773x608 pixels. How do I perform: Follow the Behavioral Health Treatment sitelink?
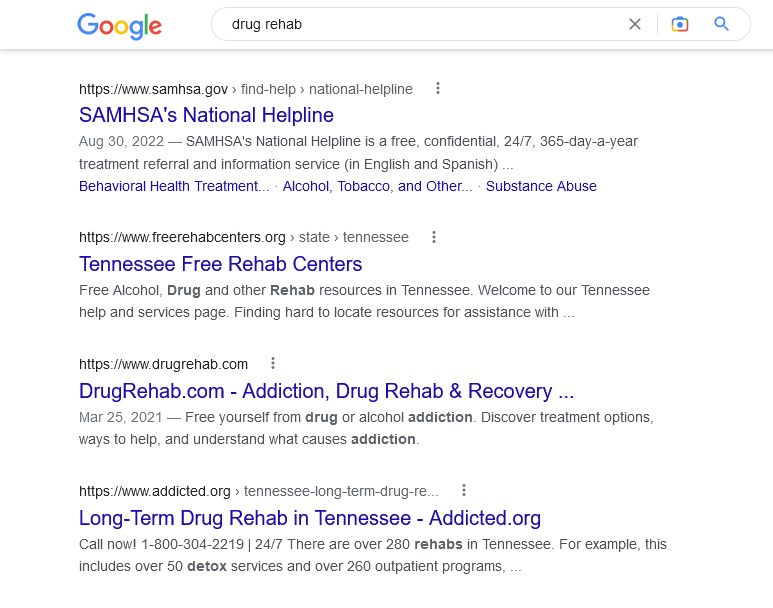(174, 186)
